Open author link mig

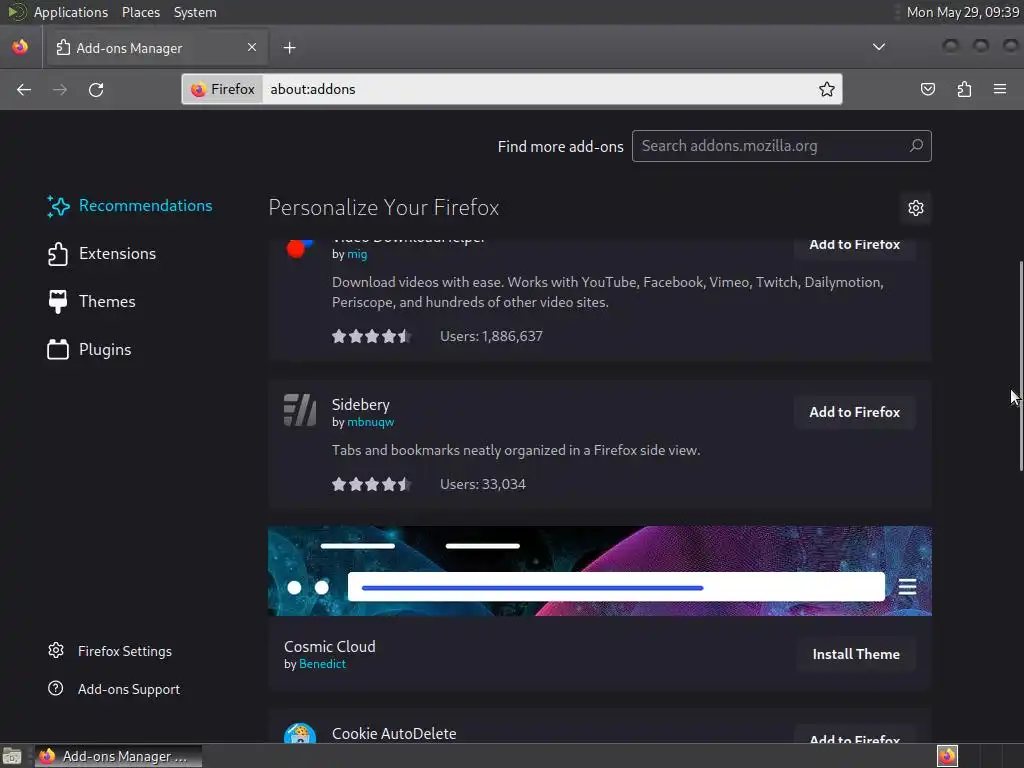pos(357,254)
